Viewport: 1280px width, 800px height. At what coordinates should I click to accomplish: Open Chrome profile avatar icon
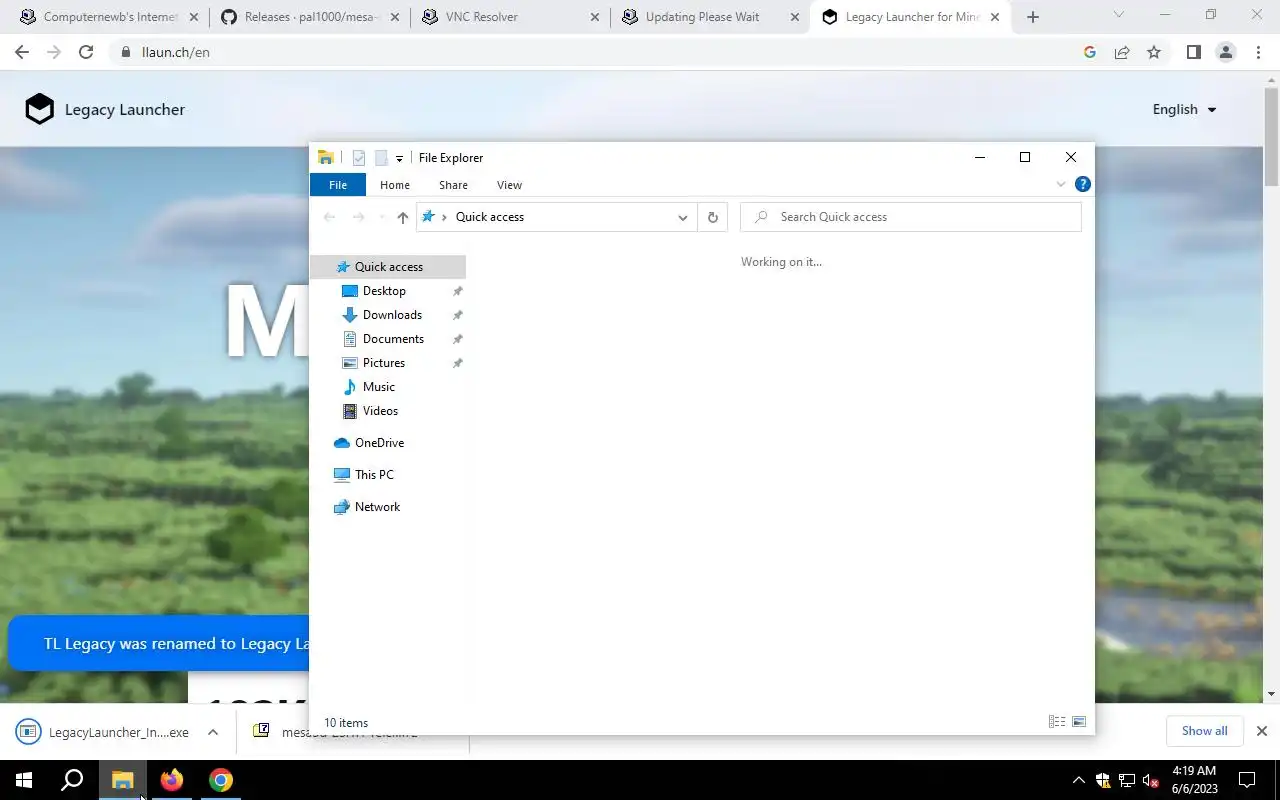1226,52
